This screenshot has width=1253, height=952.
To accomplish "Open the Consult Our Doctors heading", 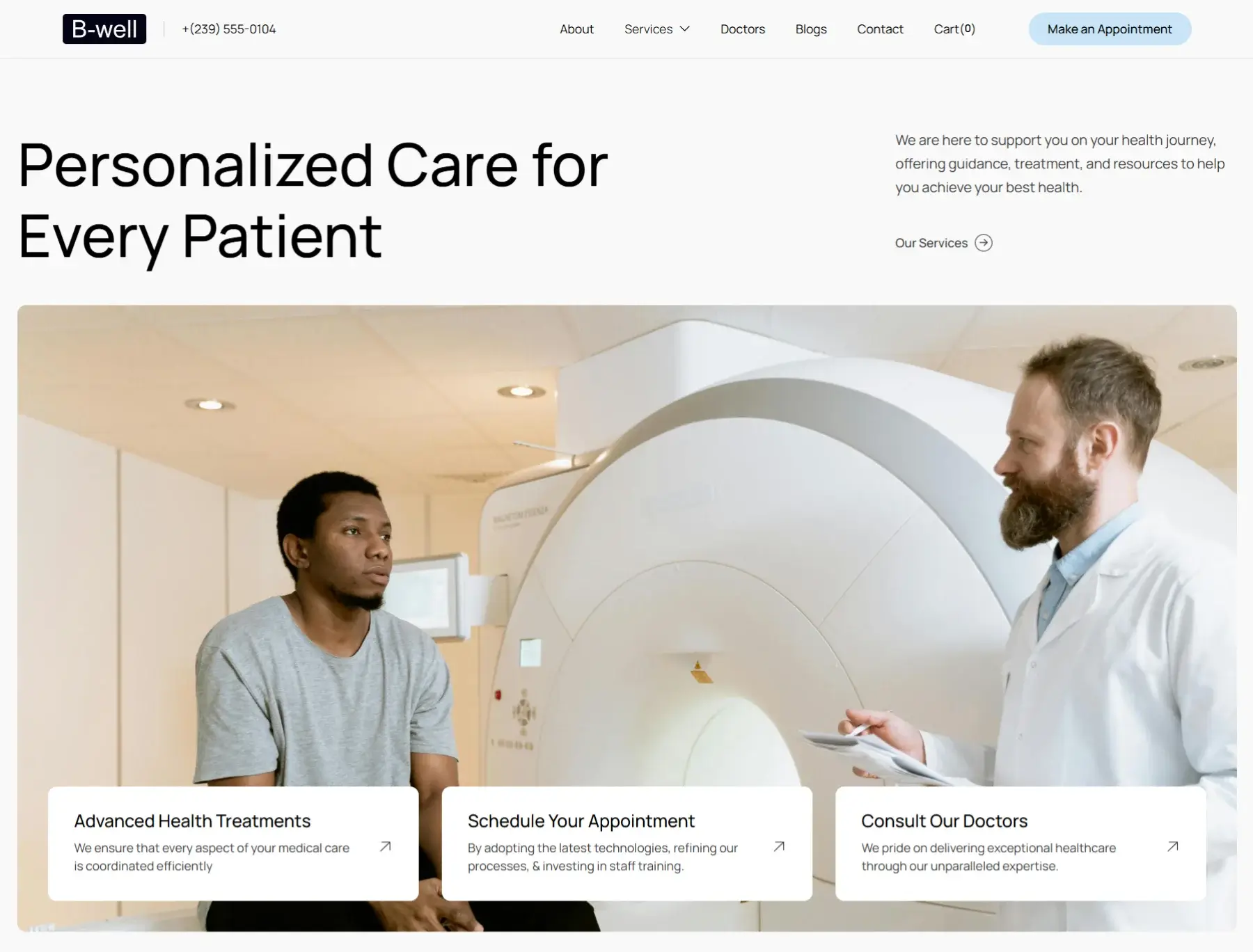I will click(x=944, y=821).
